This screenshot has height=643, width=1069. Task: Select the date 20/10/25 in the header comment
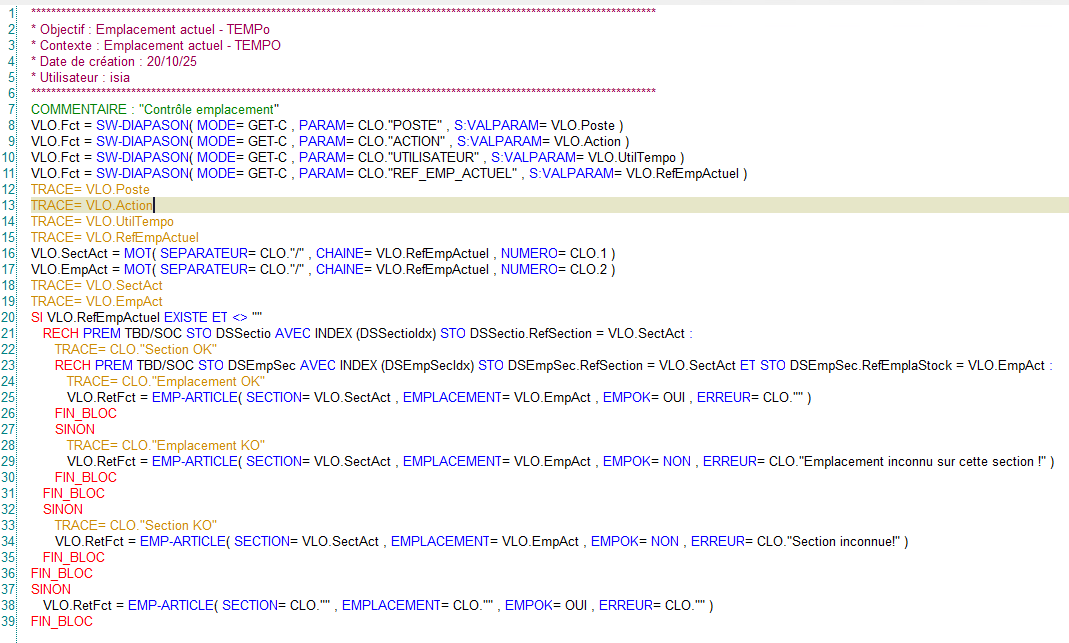tap(170, 61)
